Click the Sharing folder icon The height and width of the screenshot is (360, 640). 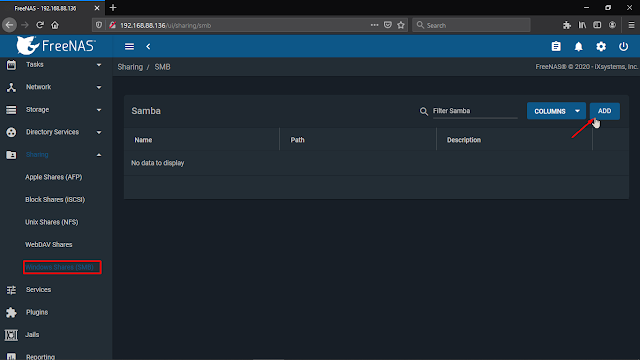(x=11, y=155)
